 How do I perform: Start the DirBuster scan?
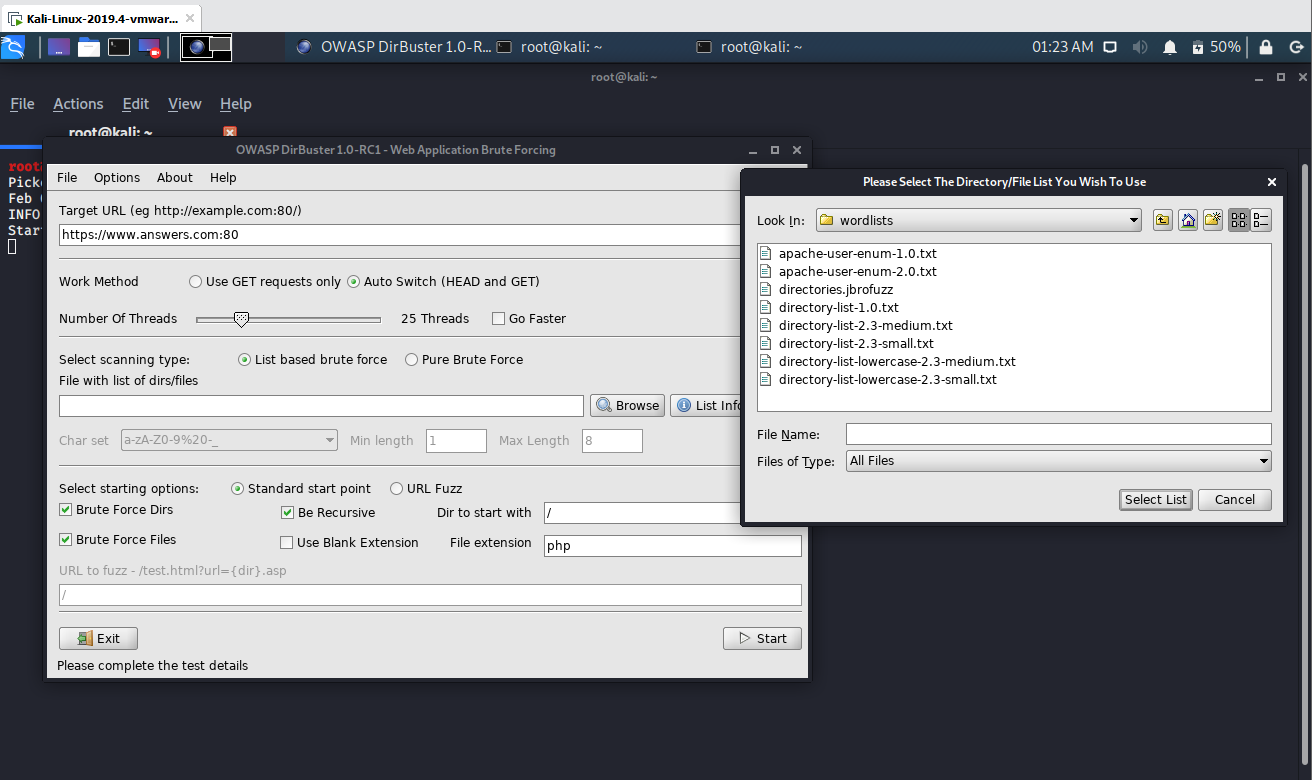tap(762, 639)
